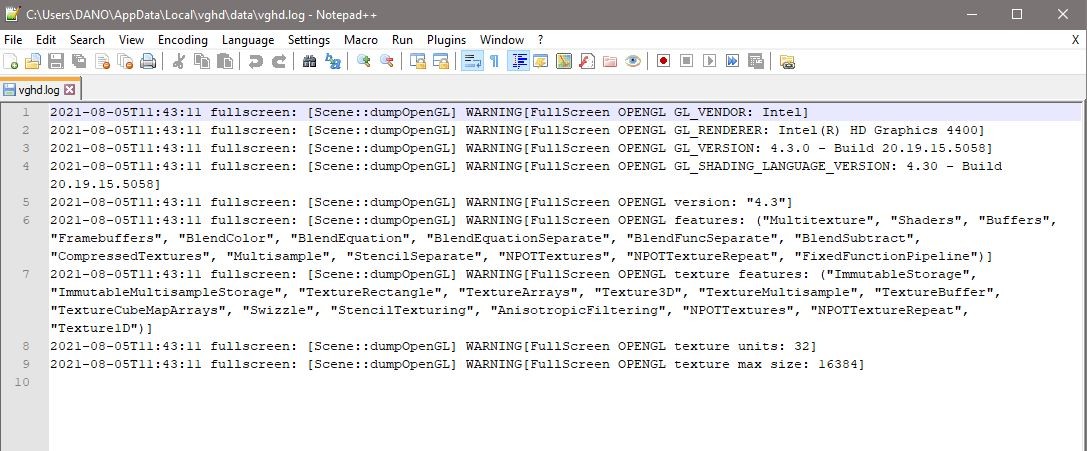Click the Cut scissors icon

(178, 62)
